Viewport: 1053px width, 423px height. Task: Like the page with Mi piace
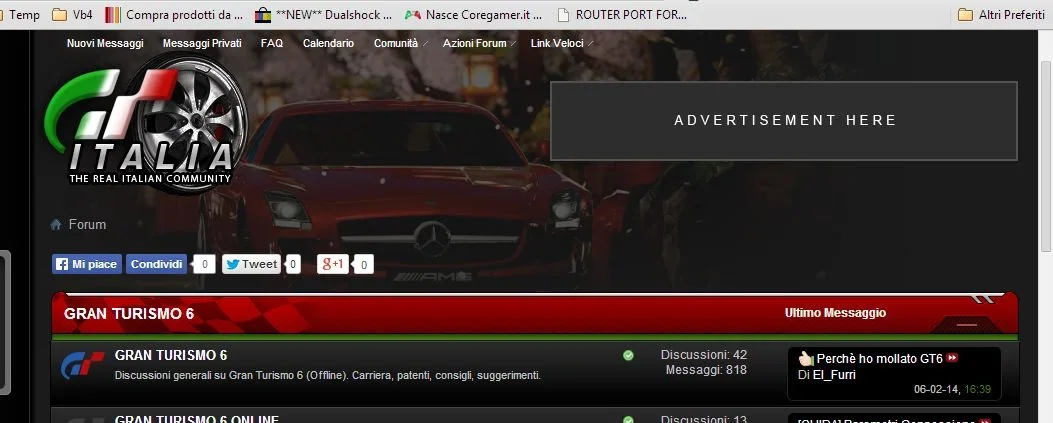point(87,265)
